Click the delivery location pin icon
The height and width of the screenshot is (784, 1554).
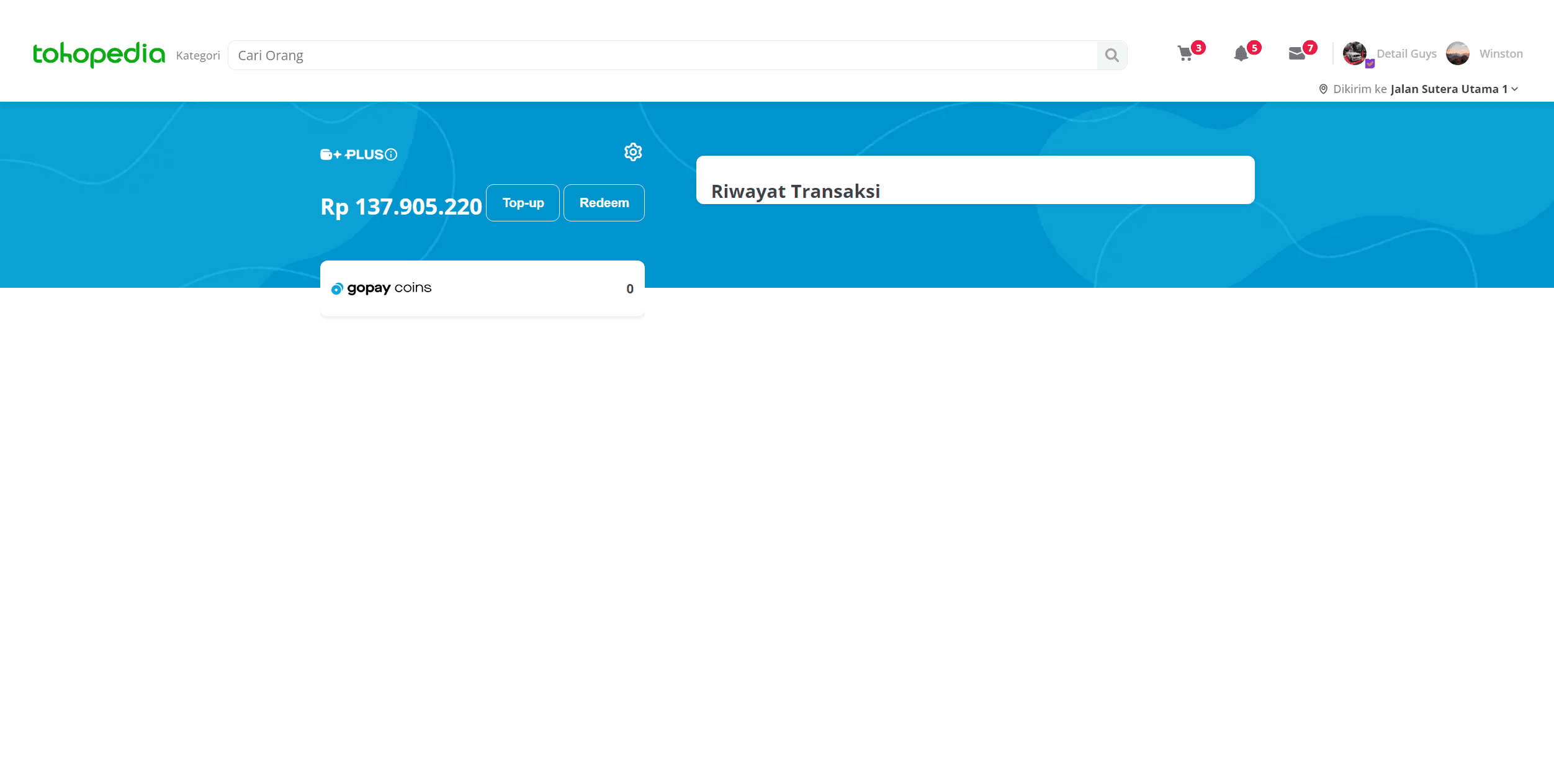click(x=1323, y=89)
